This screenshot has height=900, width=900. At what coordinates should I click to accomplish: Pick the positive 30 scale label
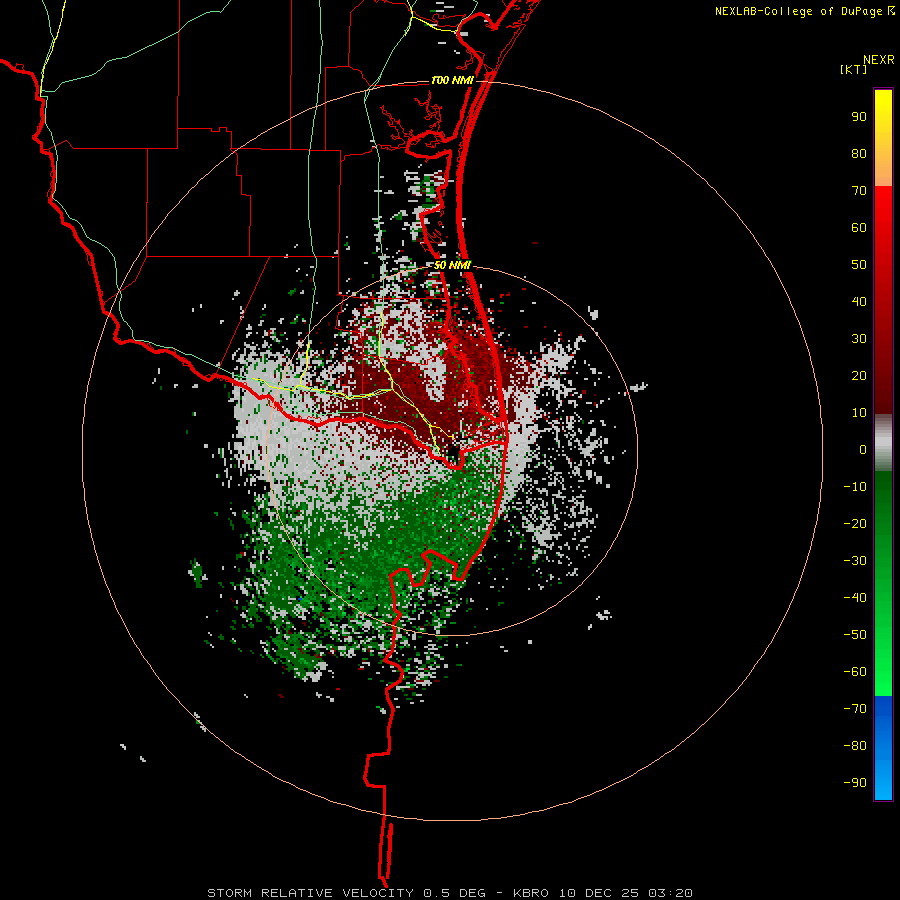pos(859,339)
